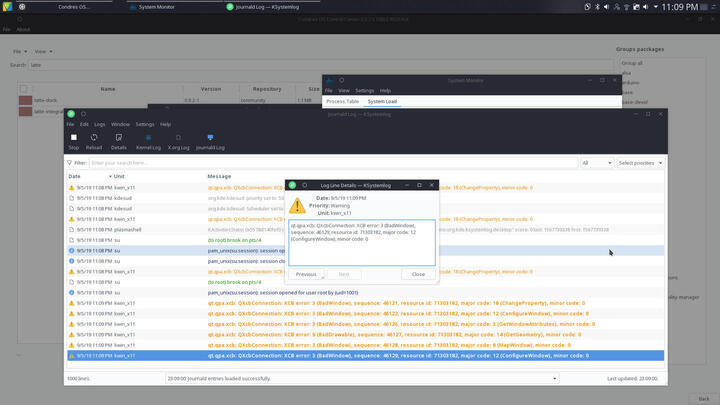Select the row with major code: 8 (MapWindow)
This screenshot has width=720, height=405.
[x=365, y=345]
